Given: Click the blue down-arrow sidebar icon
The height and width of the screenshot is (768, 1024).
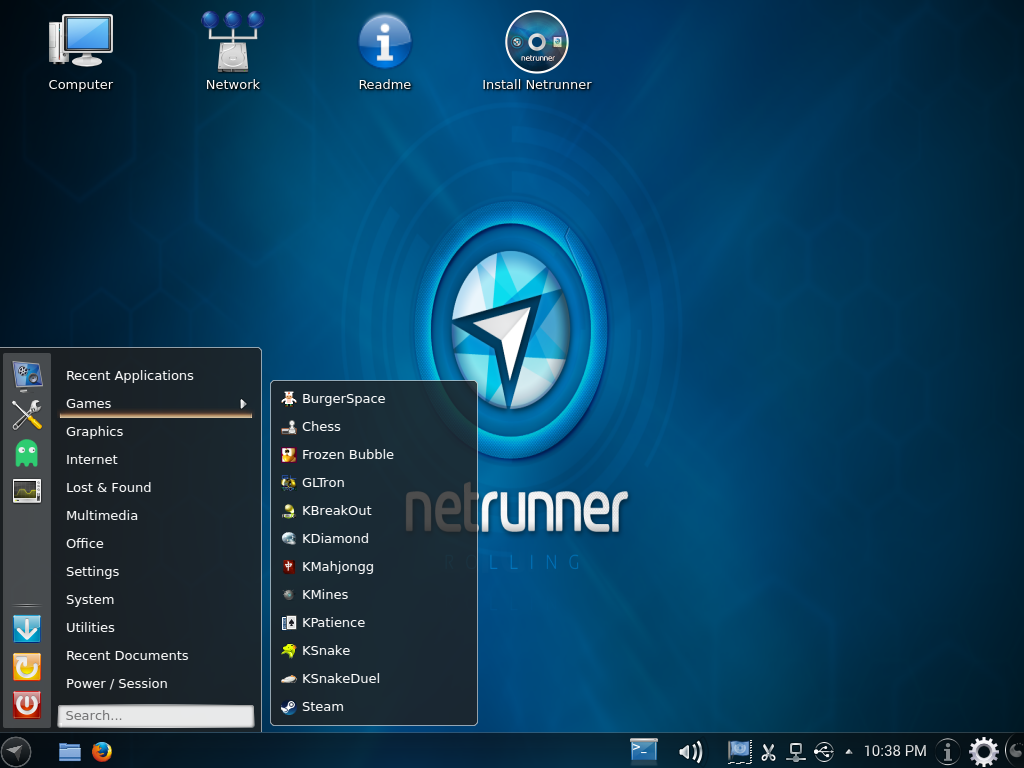Looking at the screenshot, I should pos(27,629).
